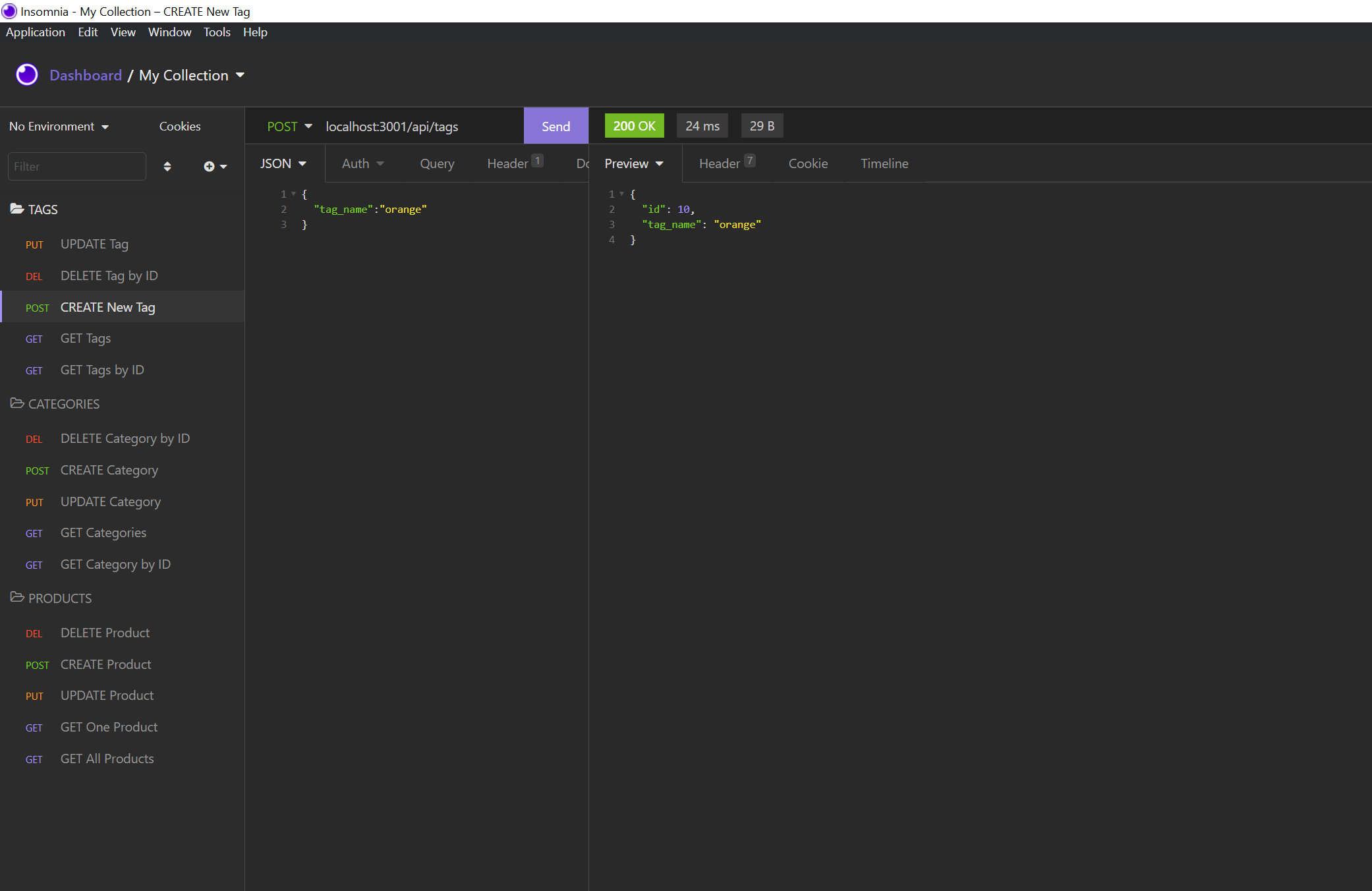The width and height of the screenshot is (1372, 891).
Task: Click inside the Filter input field
Action: 76,166
